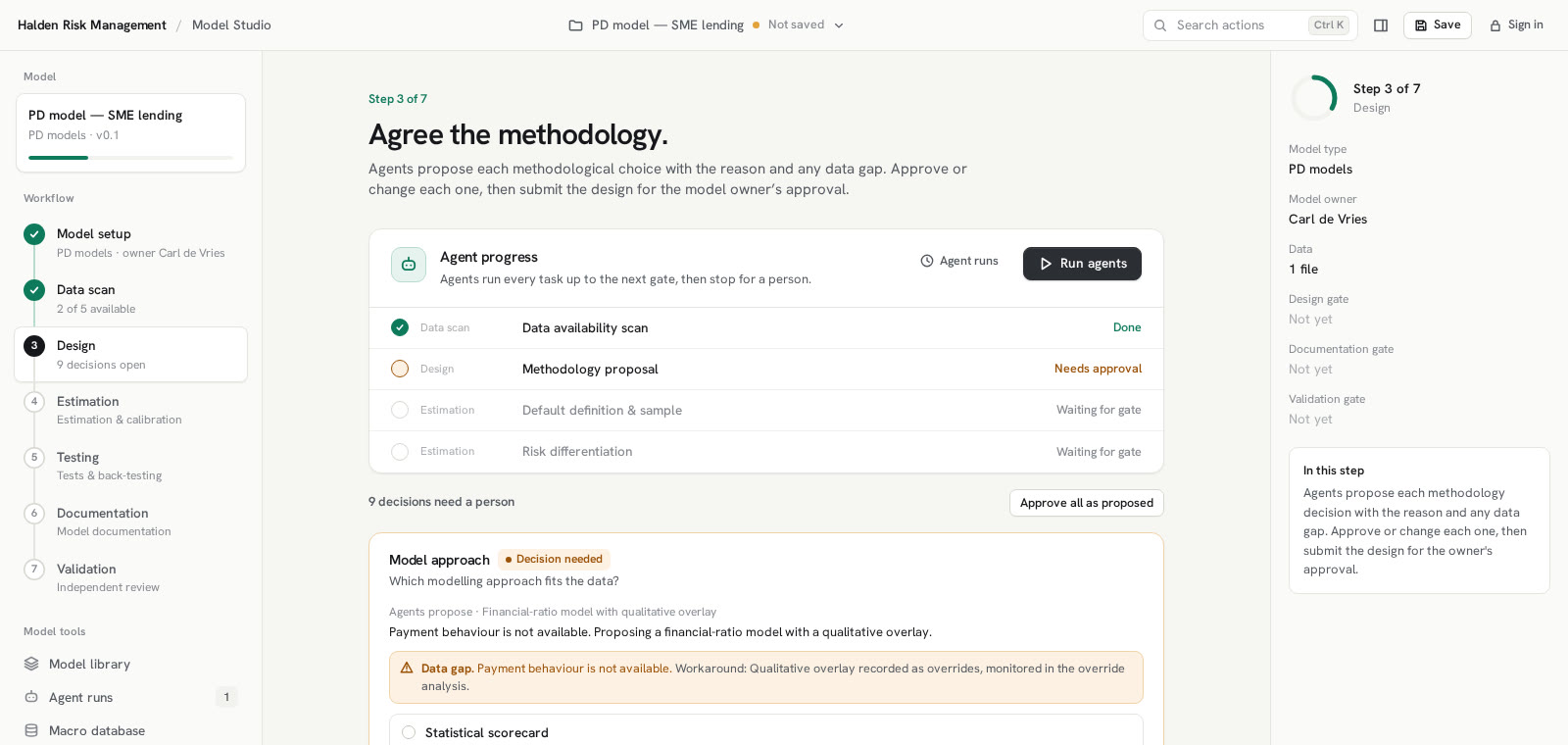
Task: Click the Done status text
Action: click(1127, 327)
